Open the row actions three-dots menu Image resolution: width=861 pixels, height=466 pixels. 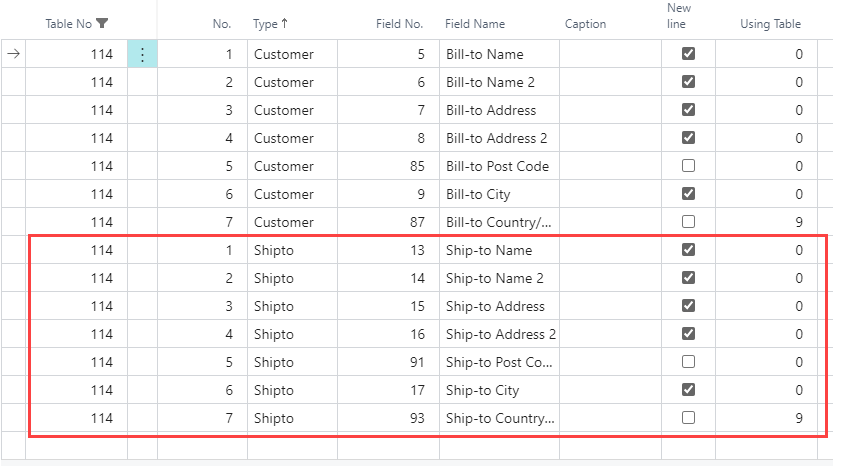[142, 55]
